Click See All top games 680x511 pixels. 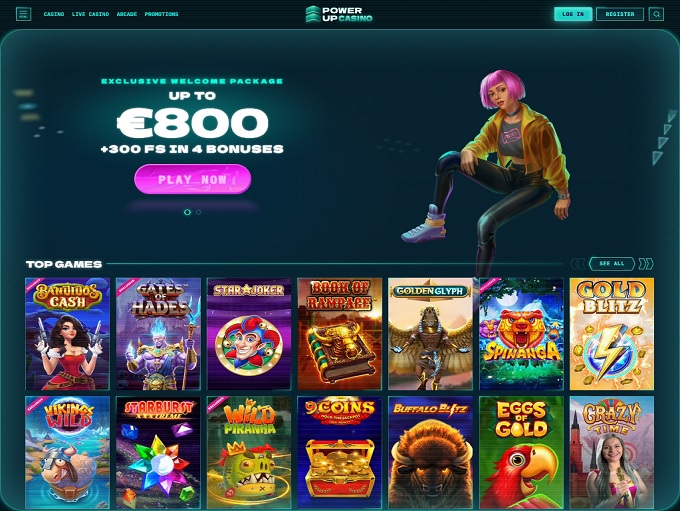pos(612,264)
